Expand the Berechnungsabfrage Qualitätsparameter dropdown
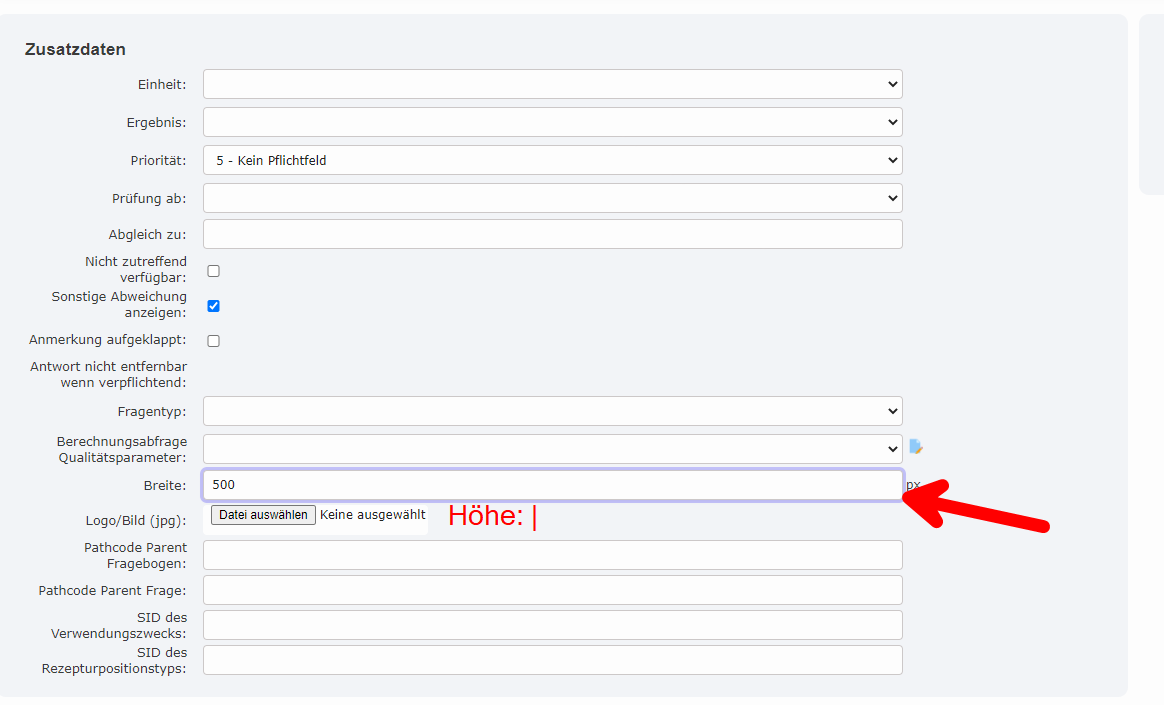 (x=552, y=449)
